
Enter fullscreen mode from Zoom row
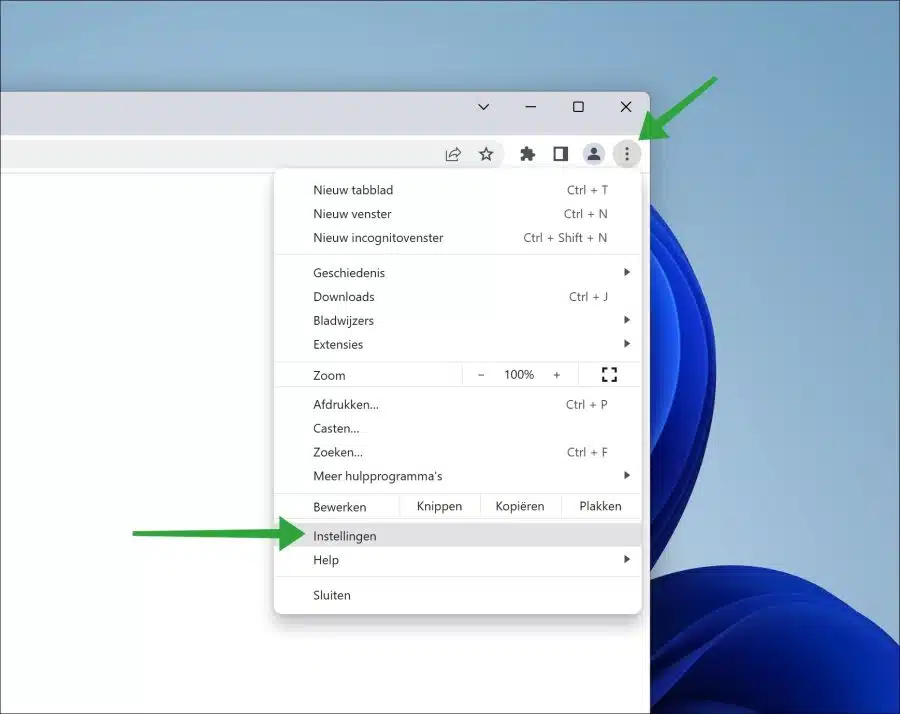tap(609, 375)
